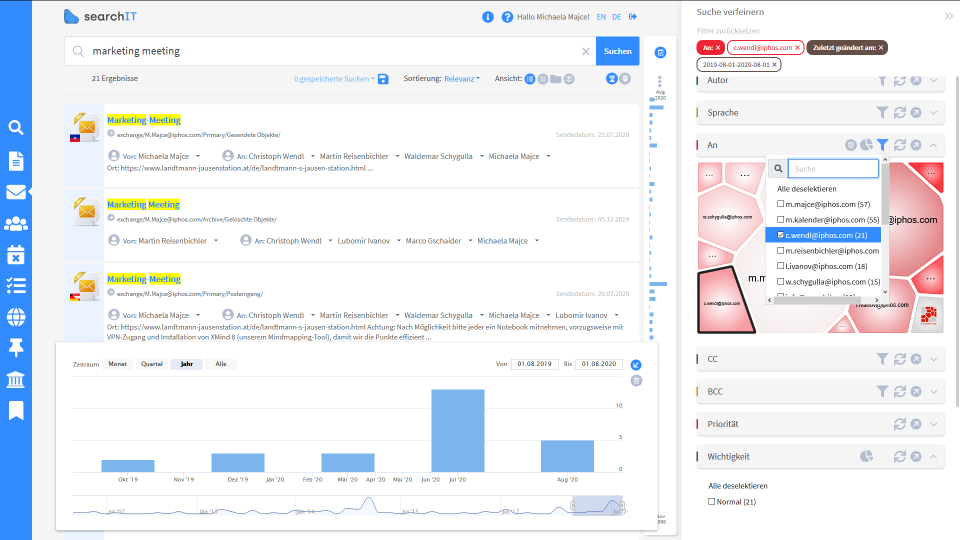Screen dimensions: 960x540
Task: Uncheck c.wendl@iphos.com (21) checkbox
Action: point(781,234)
